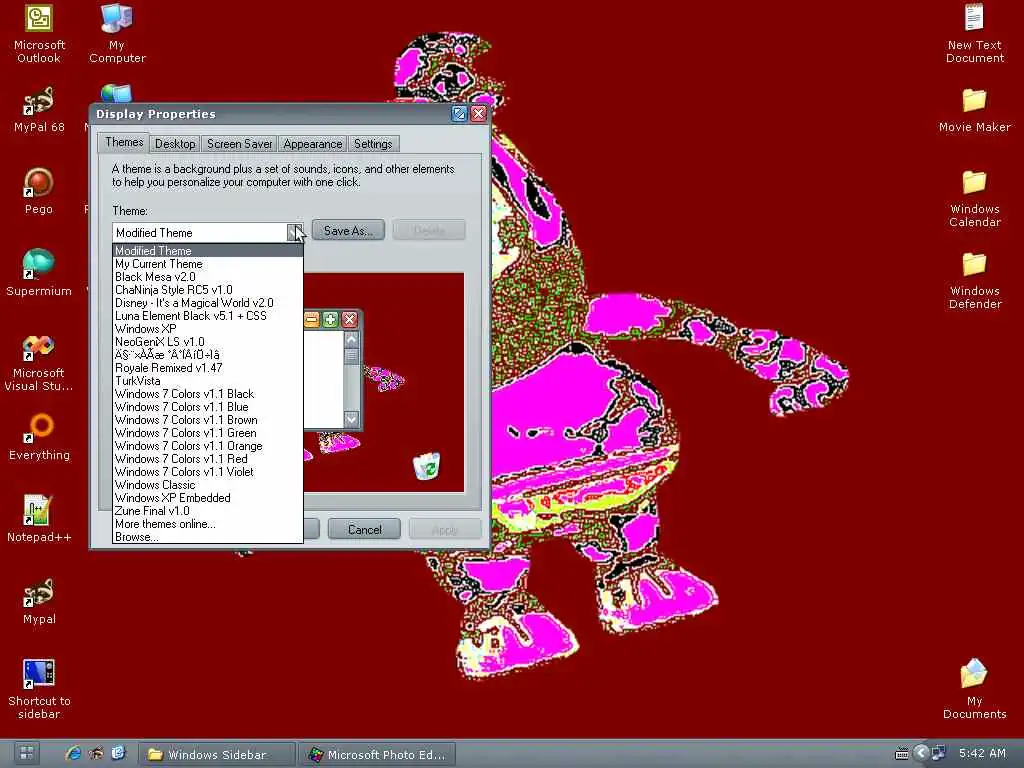Switch to the Appearance tab
The image size is (1024, 768).
[x=313, y=144]
